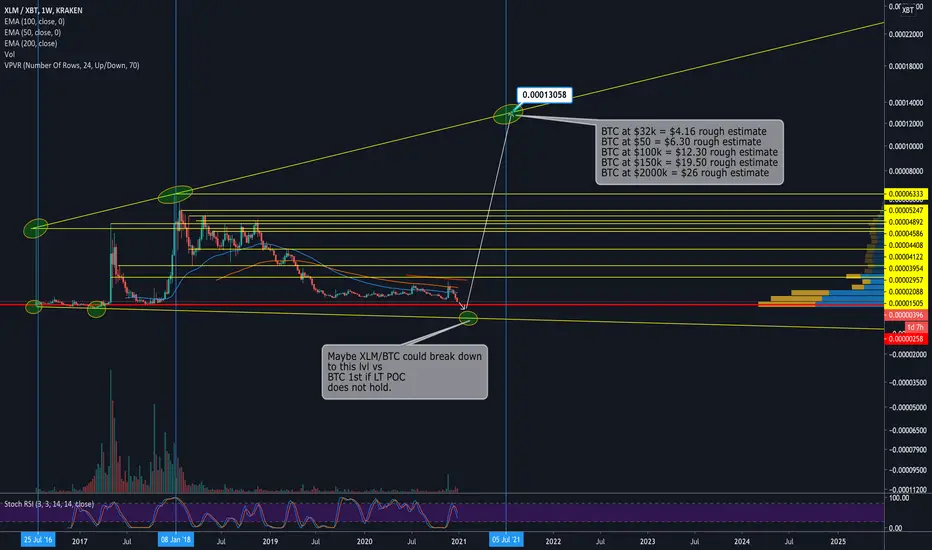This screenshot has width=932, height=550.
Task: Select the green ellipse under the breakdown arrow
Action: coord(468,318)
